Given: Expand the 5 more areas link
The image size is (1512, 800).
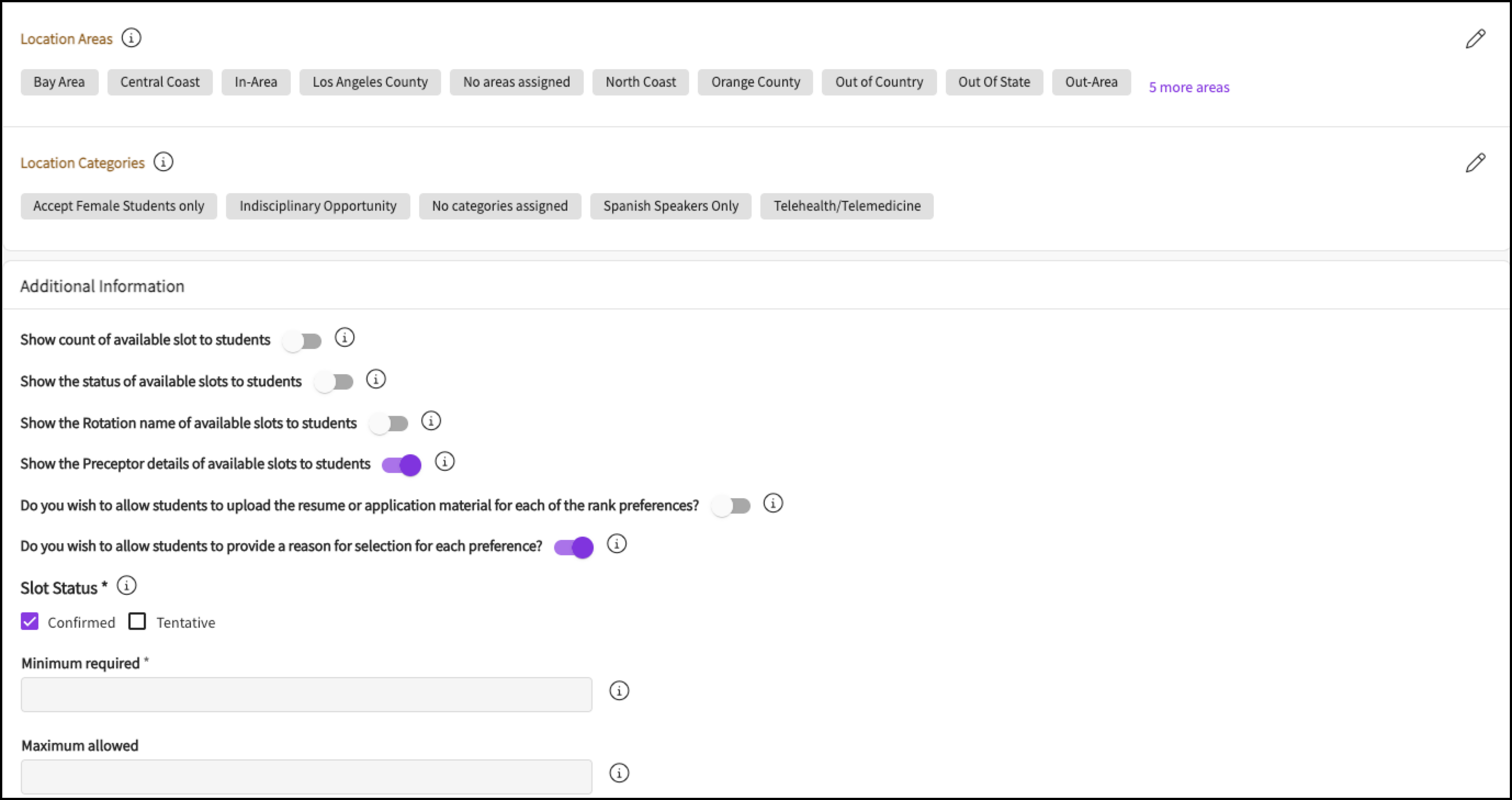Looking at the screenshot, I should pyautogui.click(x=1188, y=87).
